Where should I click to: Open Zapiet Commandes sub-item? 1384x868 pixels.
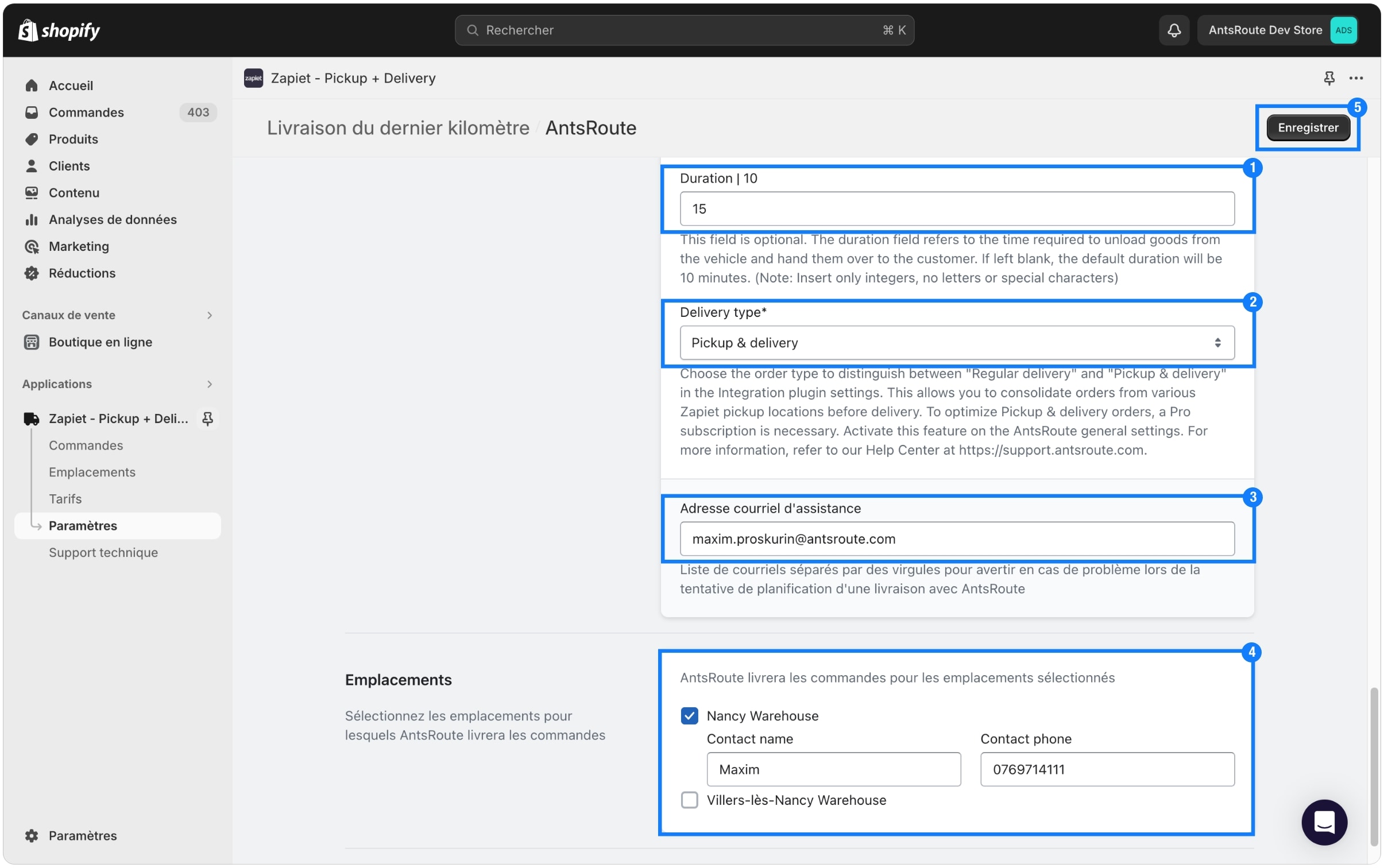[86, 445]
